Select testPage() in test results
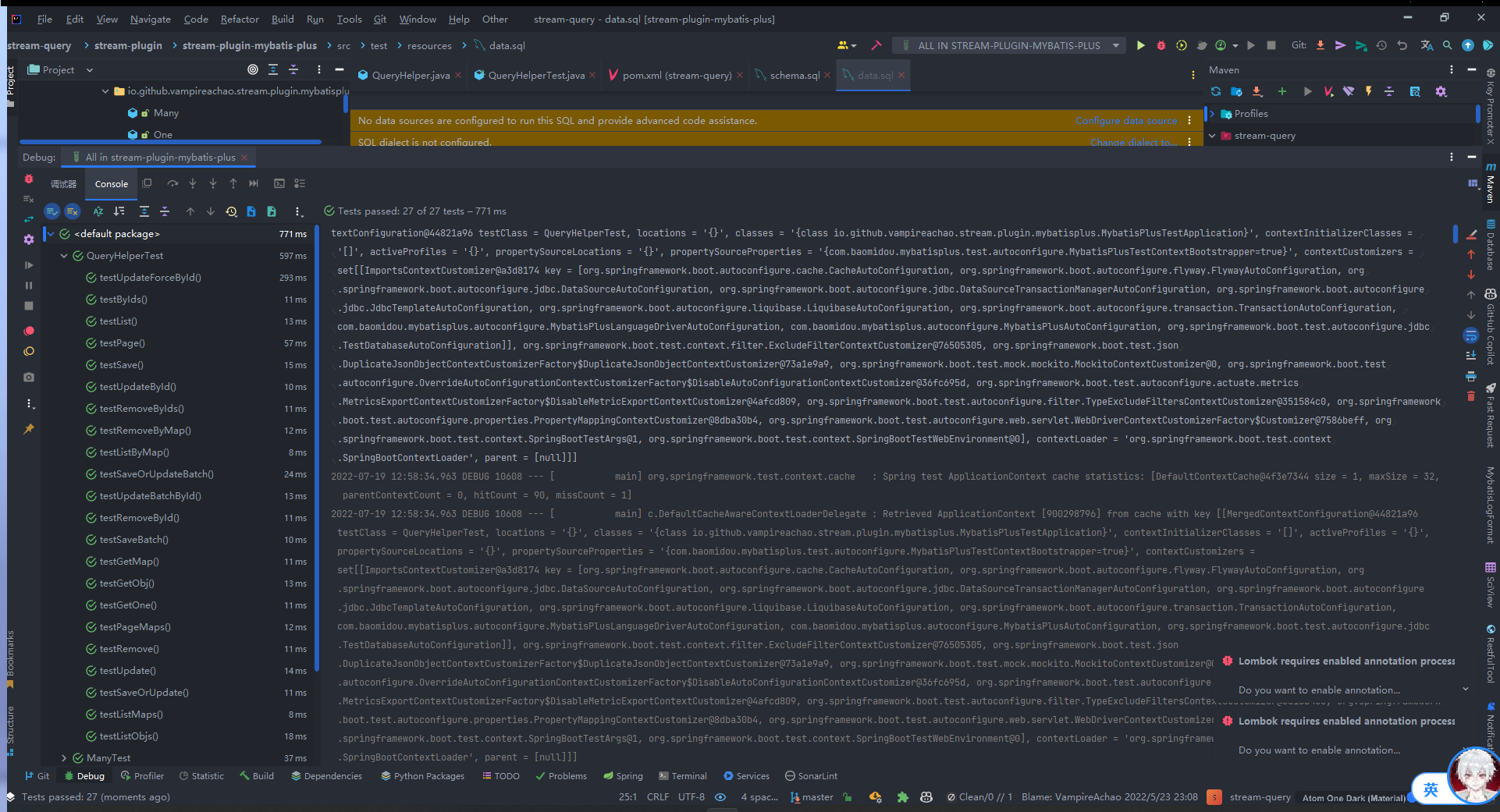1500x812 pixels. click(123, 343)
